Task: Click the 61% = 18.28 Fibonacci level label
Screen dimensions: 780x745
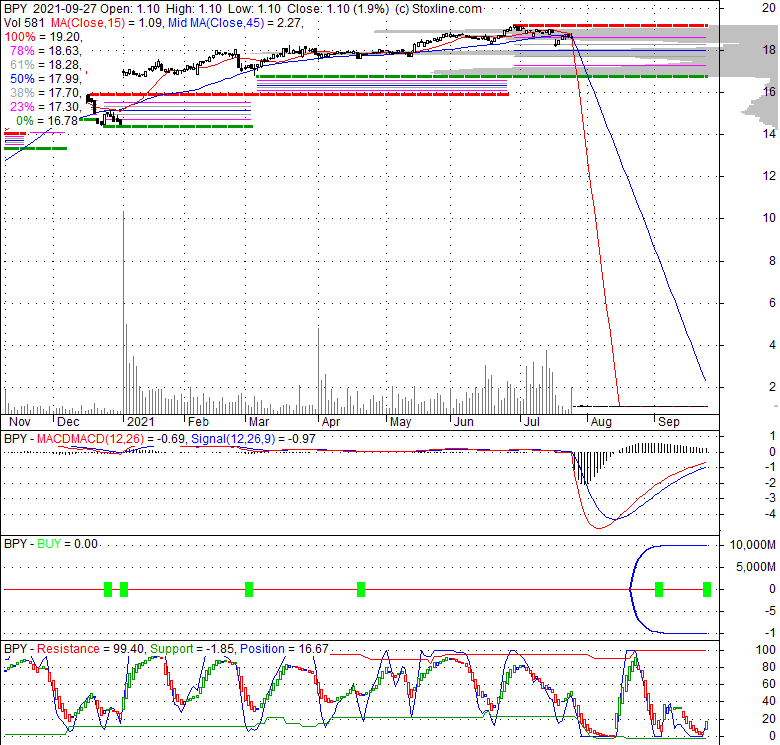Action: (46, 65)
